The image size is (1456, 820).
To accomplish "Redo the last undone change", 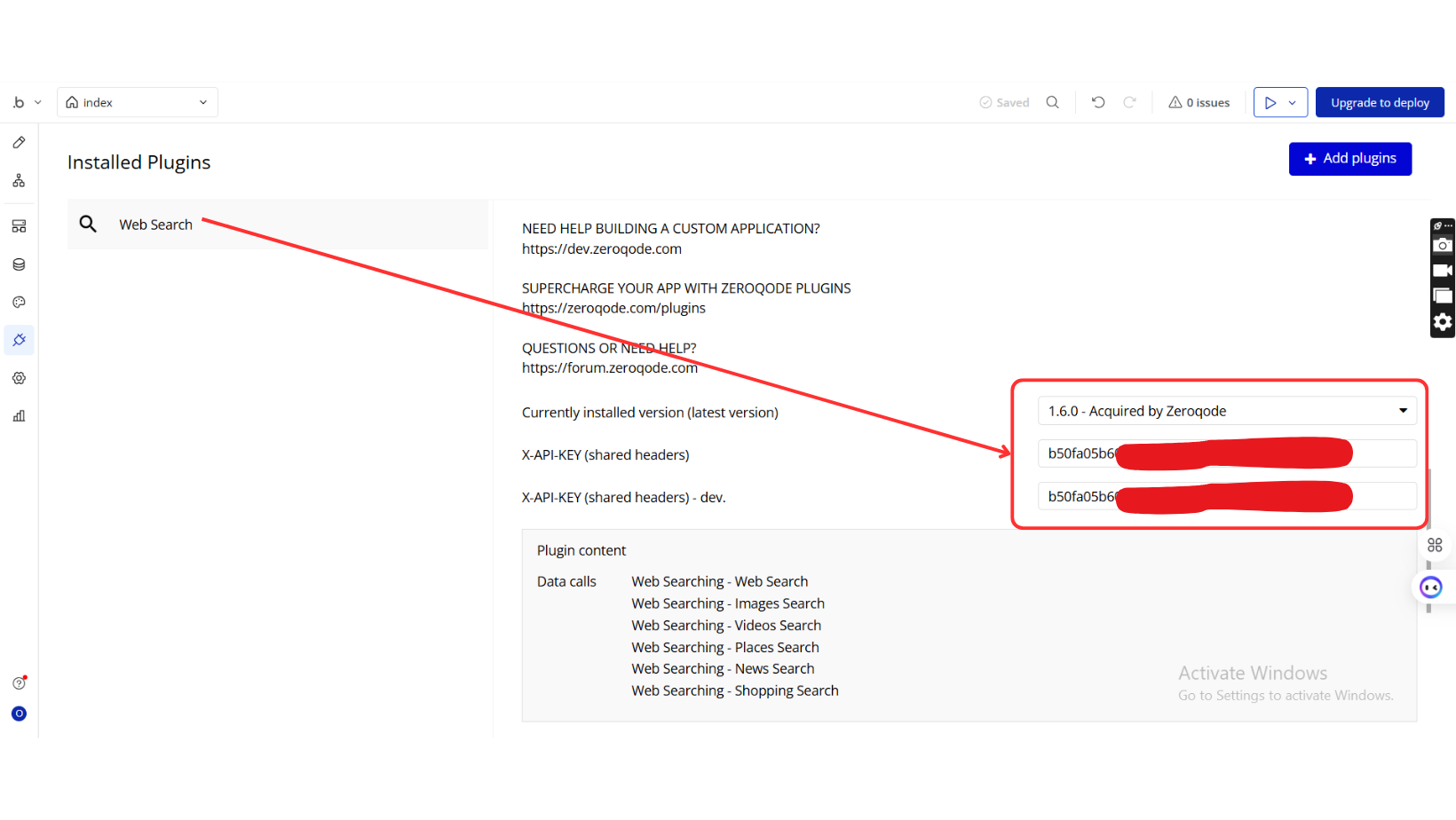I will click(x=1129, y=102).
